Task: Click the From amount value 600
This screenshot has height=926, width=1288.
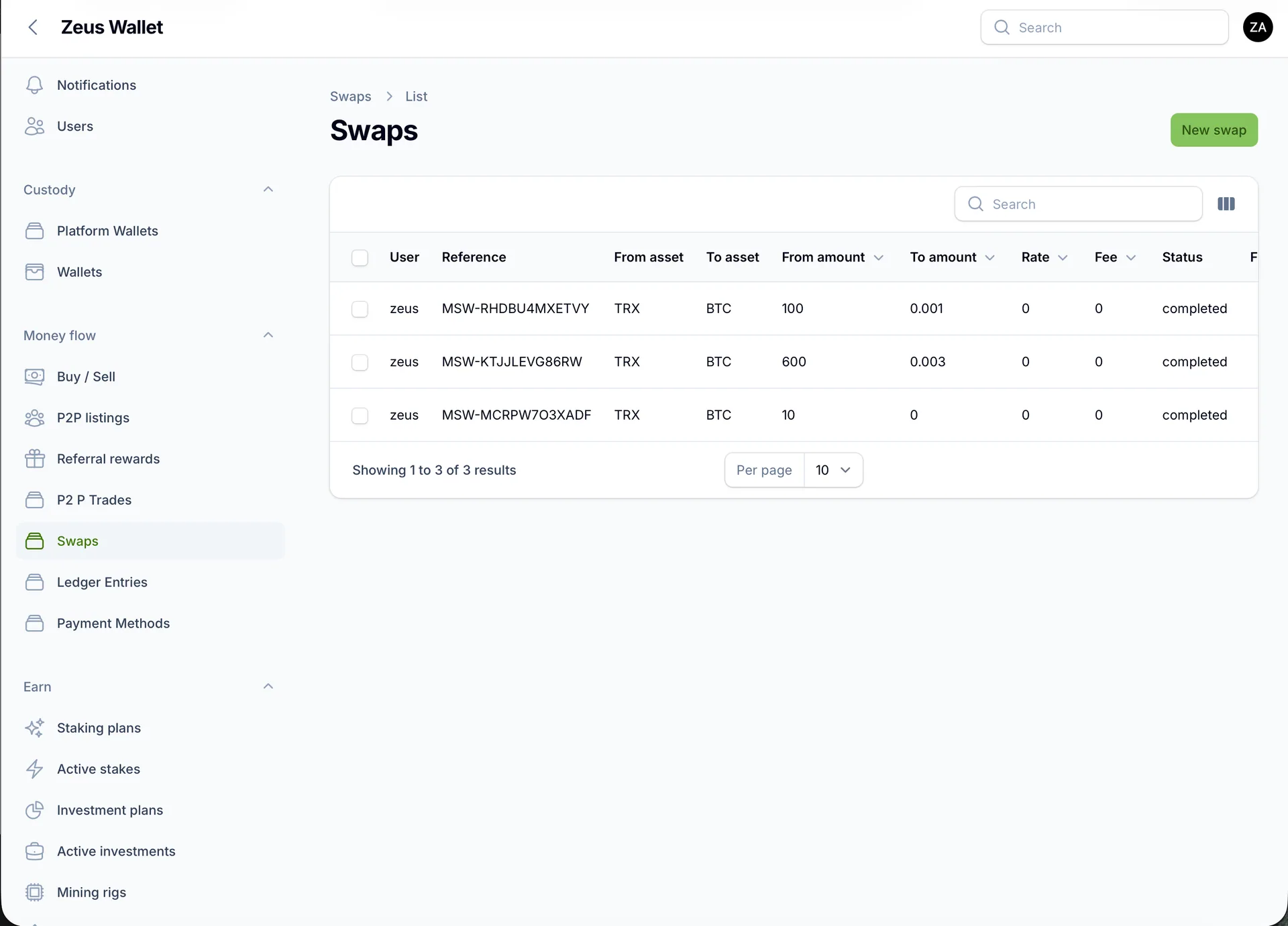Action: point(794,362)
